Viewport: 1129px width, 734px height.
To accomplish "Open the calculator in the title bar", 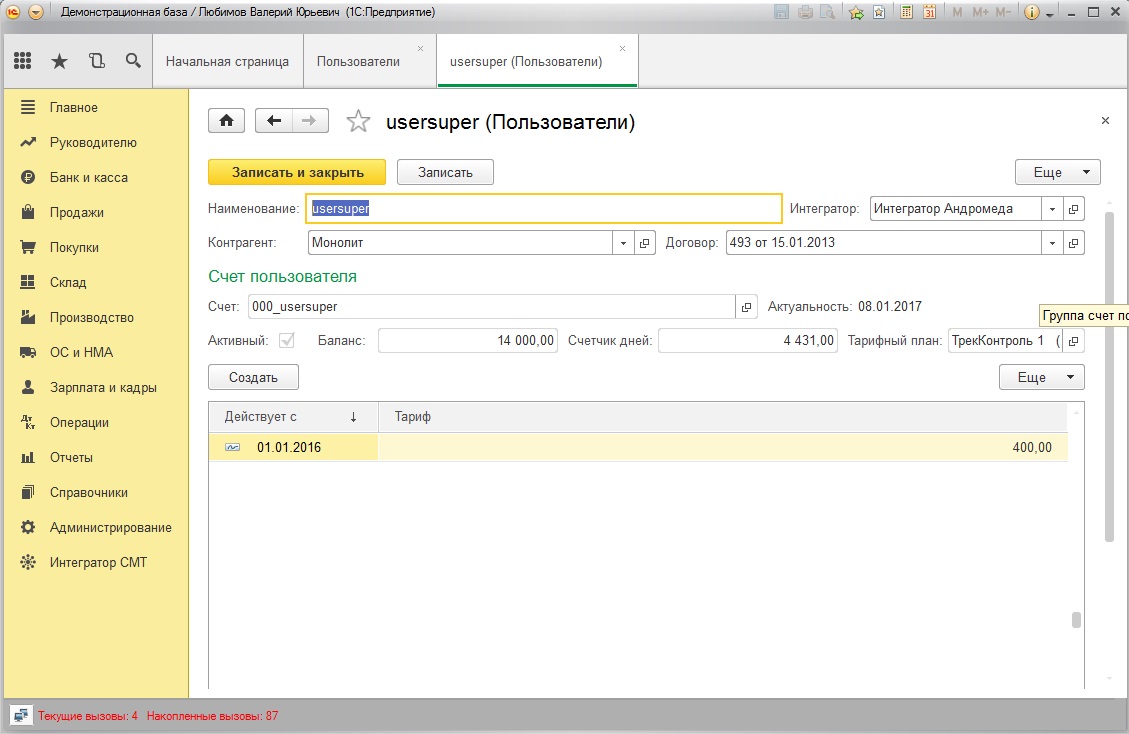I will tap(907, 12).
